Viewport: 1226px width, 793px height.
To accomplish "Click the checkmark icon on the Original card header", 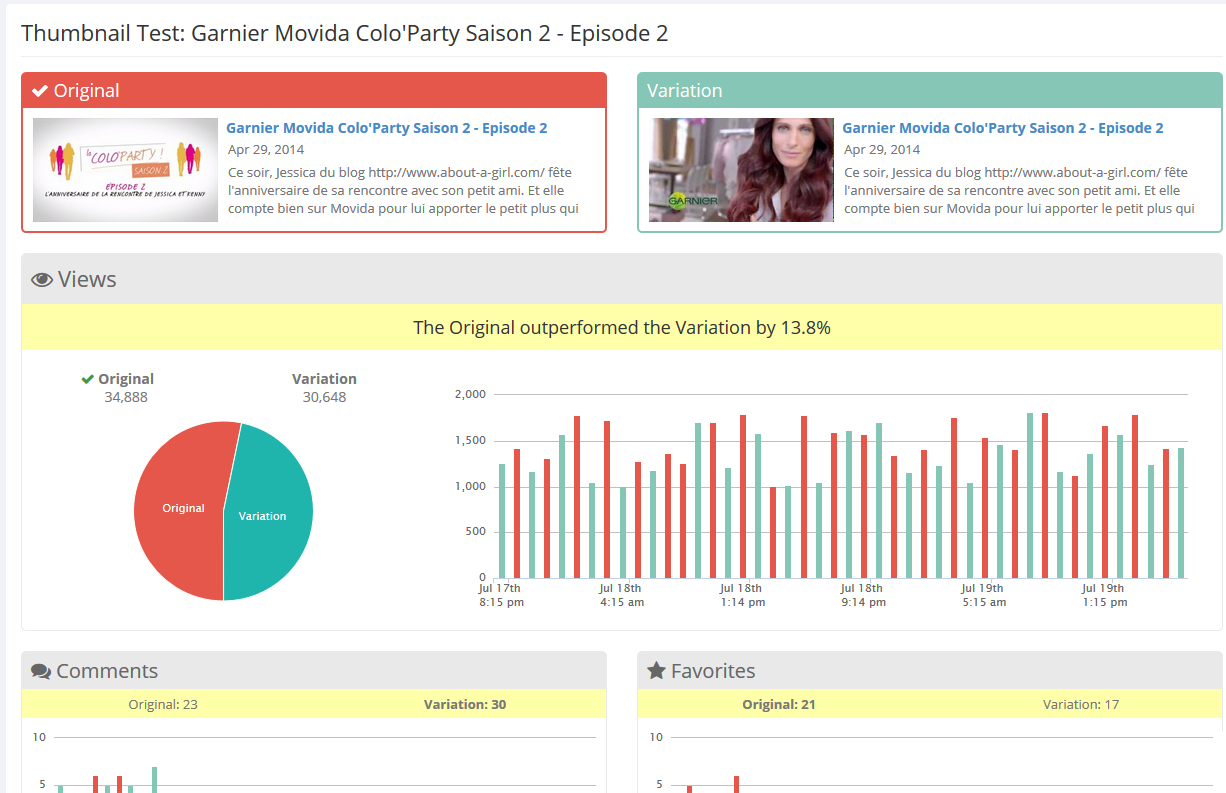I will pos(39,89).
